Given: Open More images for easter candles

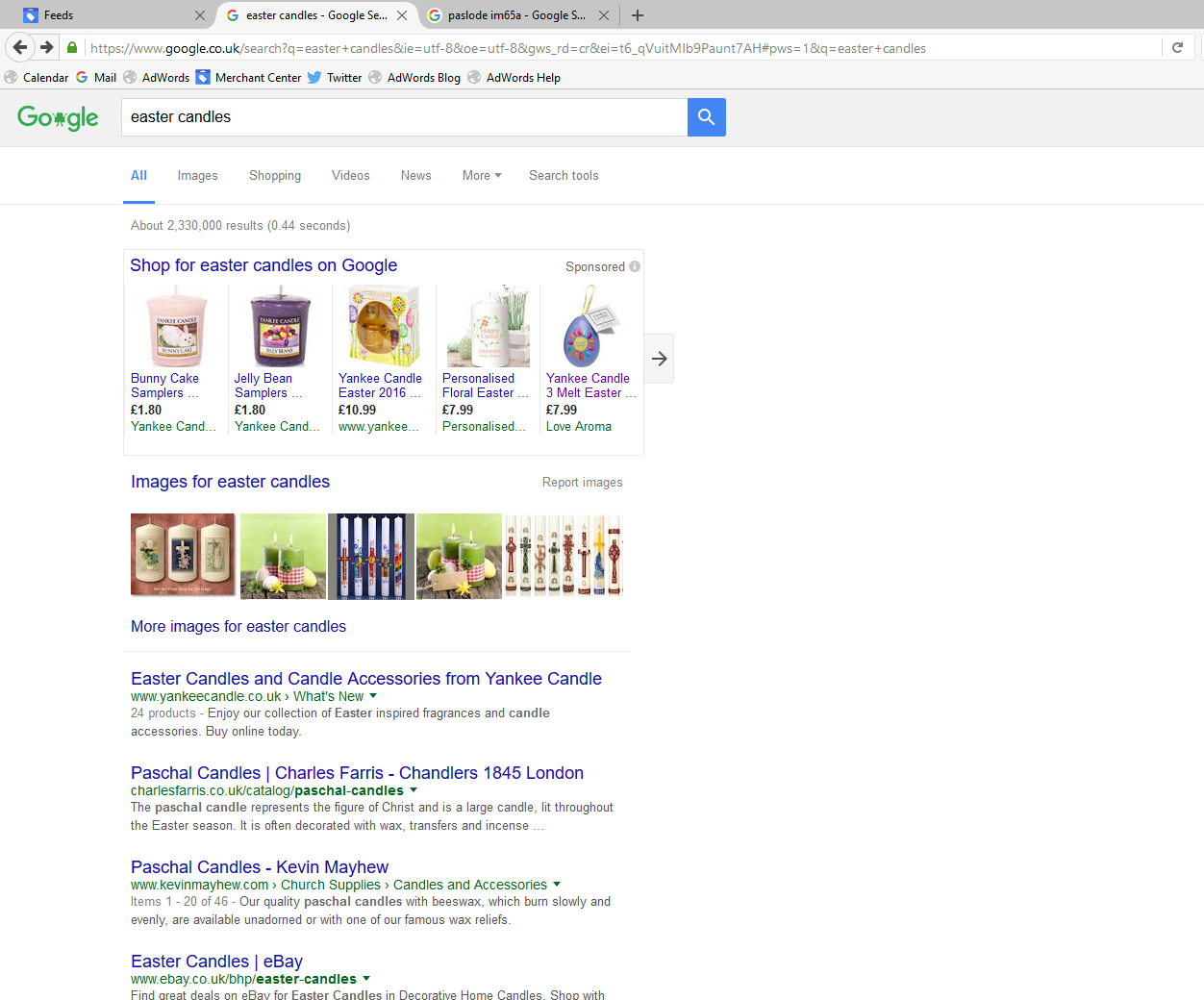Looking at the screenshot, I should (x=238, y=626).
